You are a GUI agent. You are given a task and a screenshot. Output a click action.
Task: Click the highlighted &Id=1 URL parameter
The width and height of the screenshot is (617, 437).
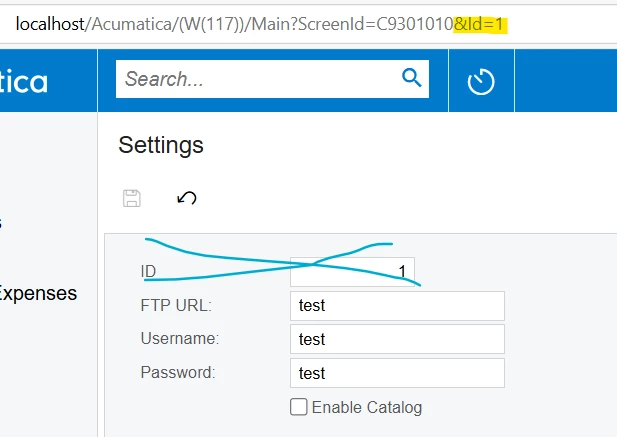[482, 22]
